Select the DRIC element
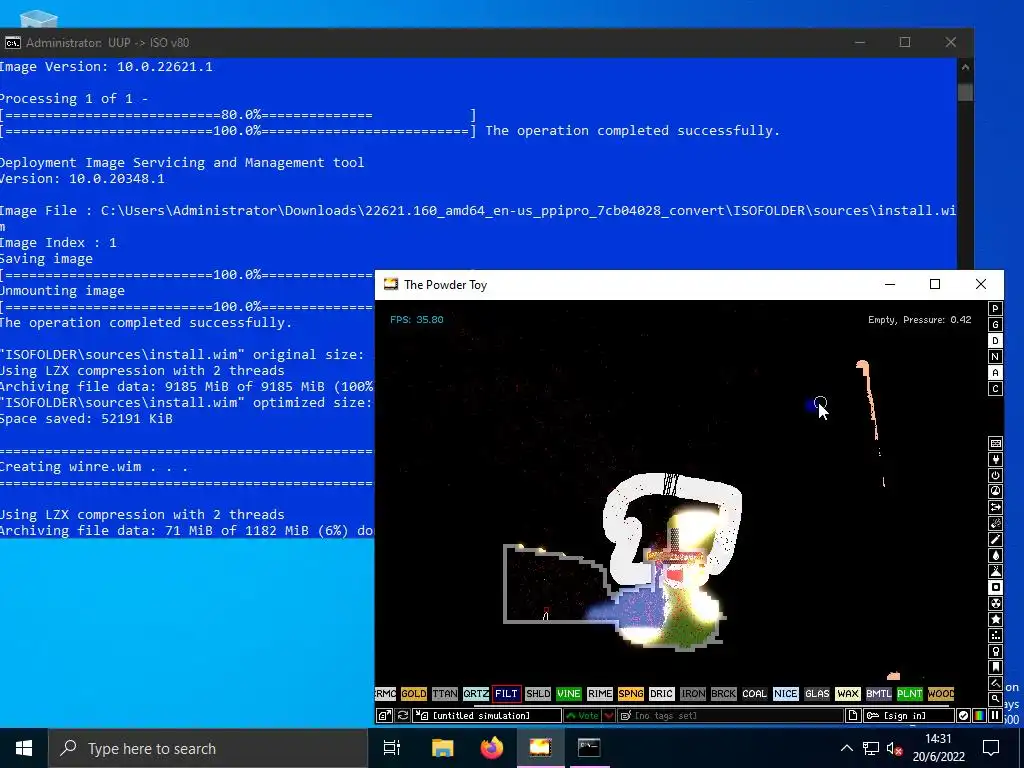This screenshot has height=768, width=1024. (662, 694)
